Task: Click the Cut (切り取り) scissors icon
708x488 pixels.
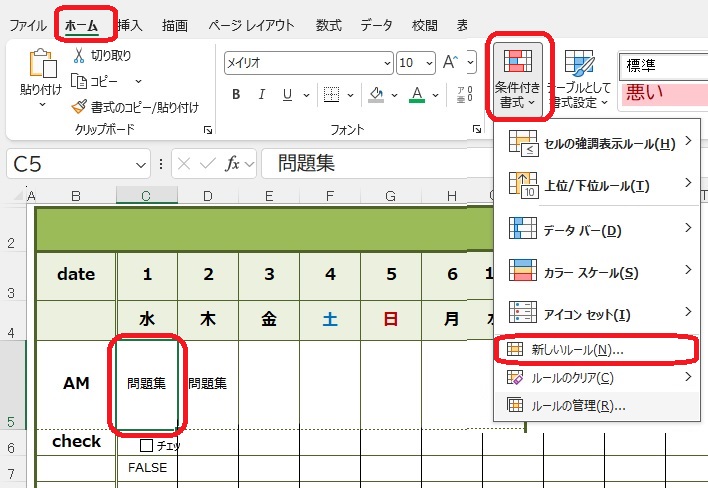Action: coord(79,56)
